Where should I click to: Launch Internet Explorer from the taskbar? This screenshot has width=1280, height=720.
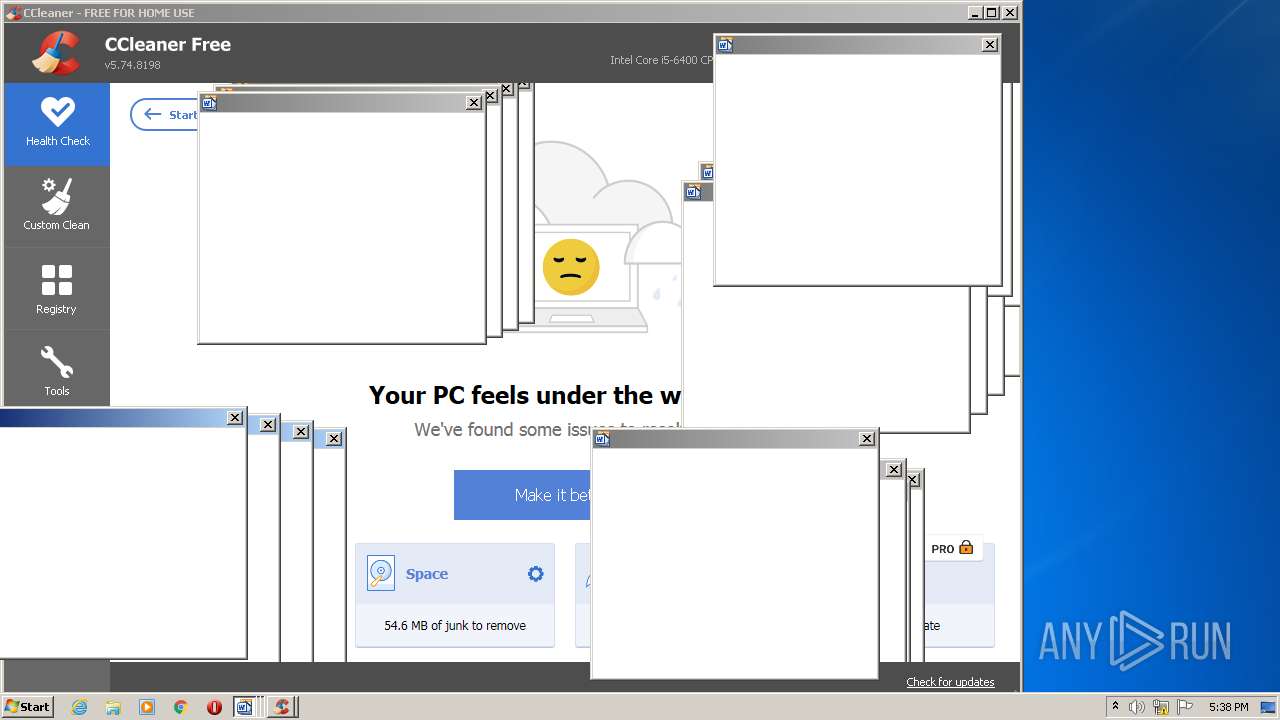[80, 707]
